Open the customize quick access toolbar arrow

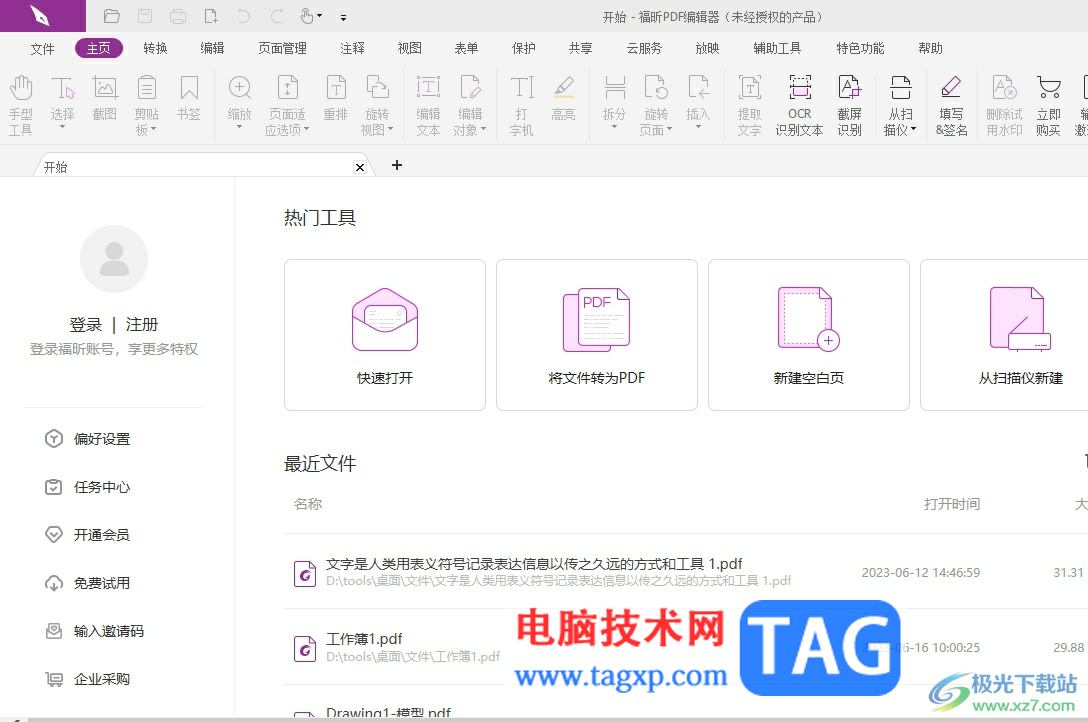[343, 17]
